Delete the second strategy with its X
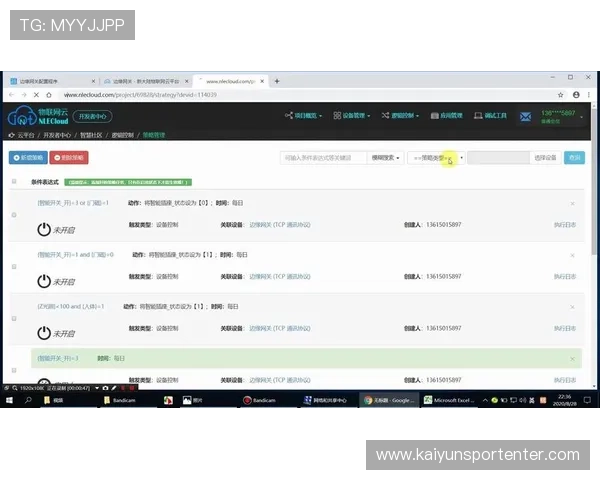 click(572, 255)
